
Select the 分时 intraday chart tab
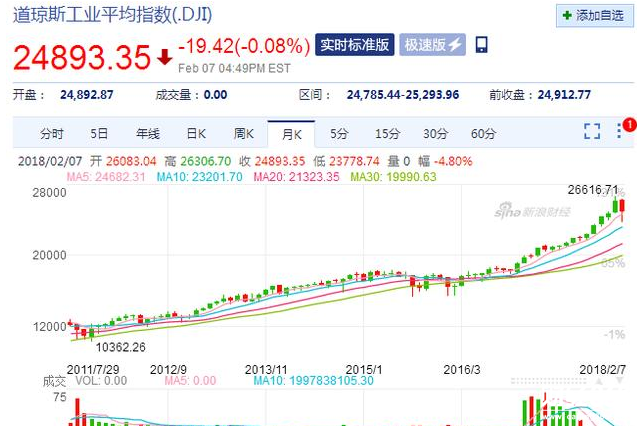pyautogui.click(x=52, y=133)
